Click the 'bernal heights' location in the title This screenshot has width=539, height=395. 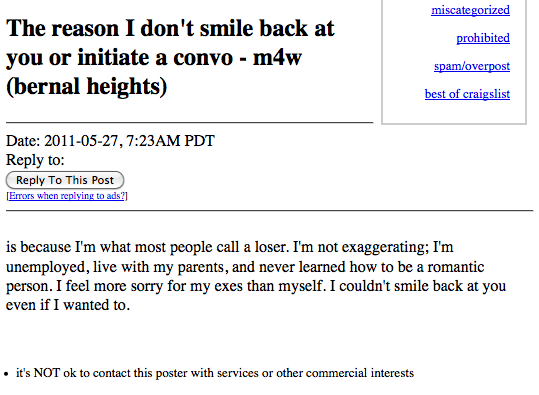(x=87, y=86)
